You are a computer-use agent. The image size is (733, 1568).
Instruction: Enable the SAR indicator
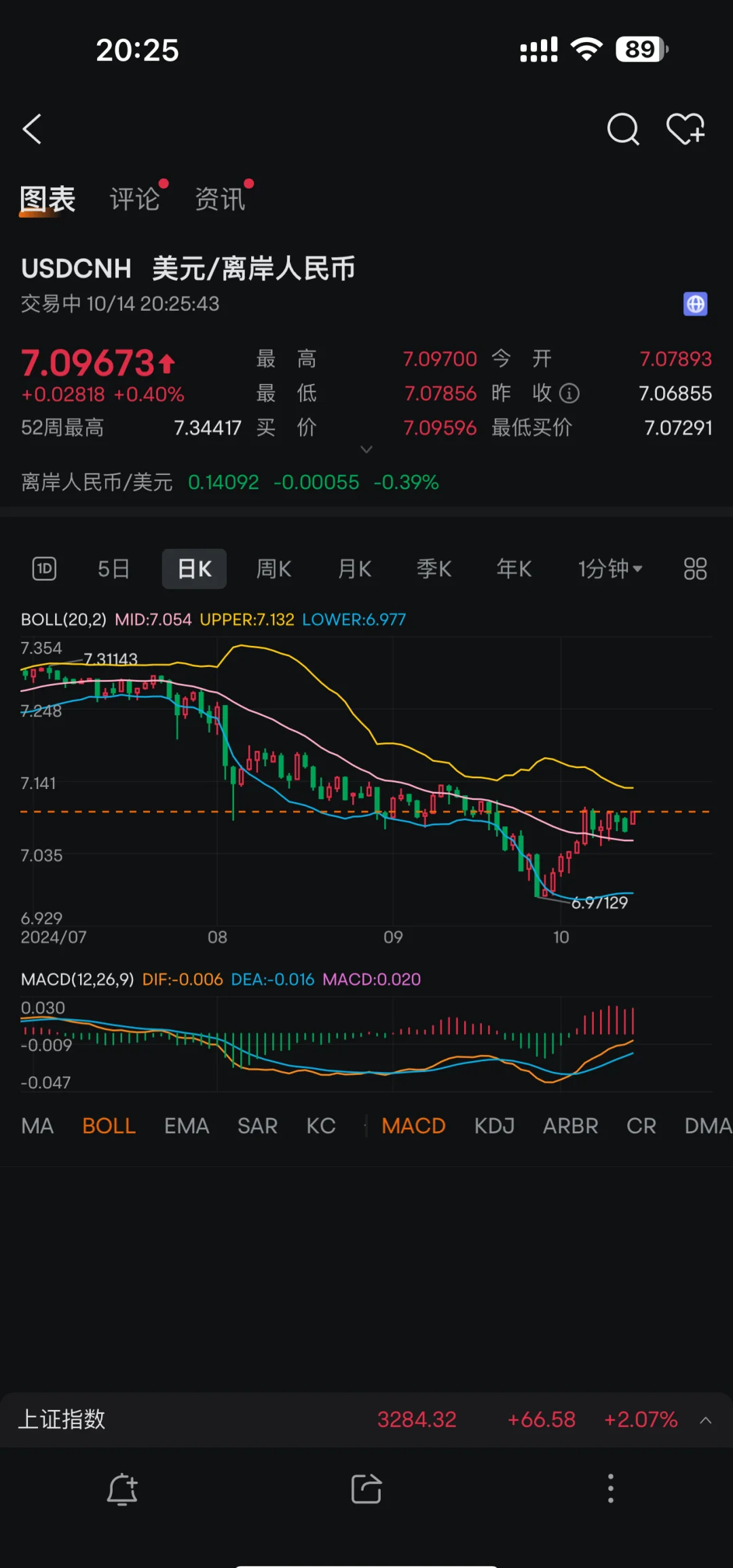(x=257, y=1126)
